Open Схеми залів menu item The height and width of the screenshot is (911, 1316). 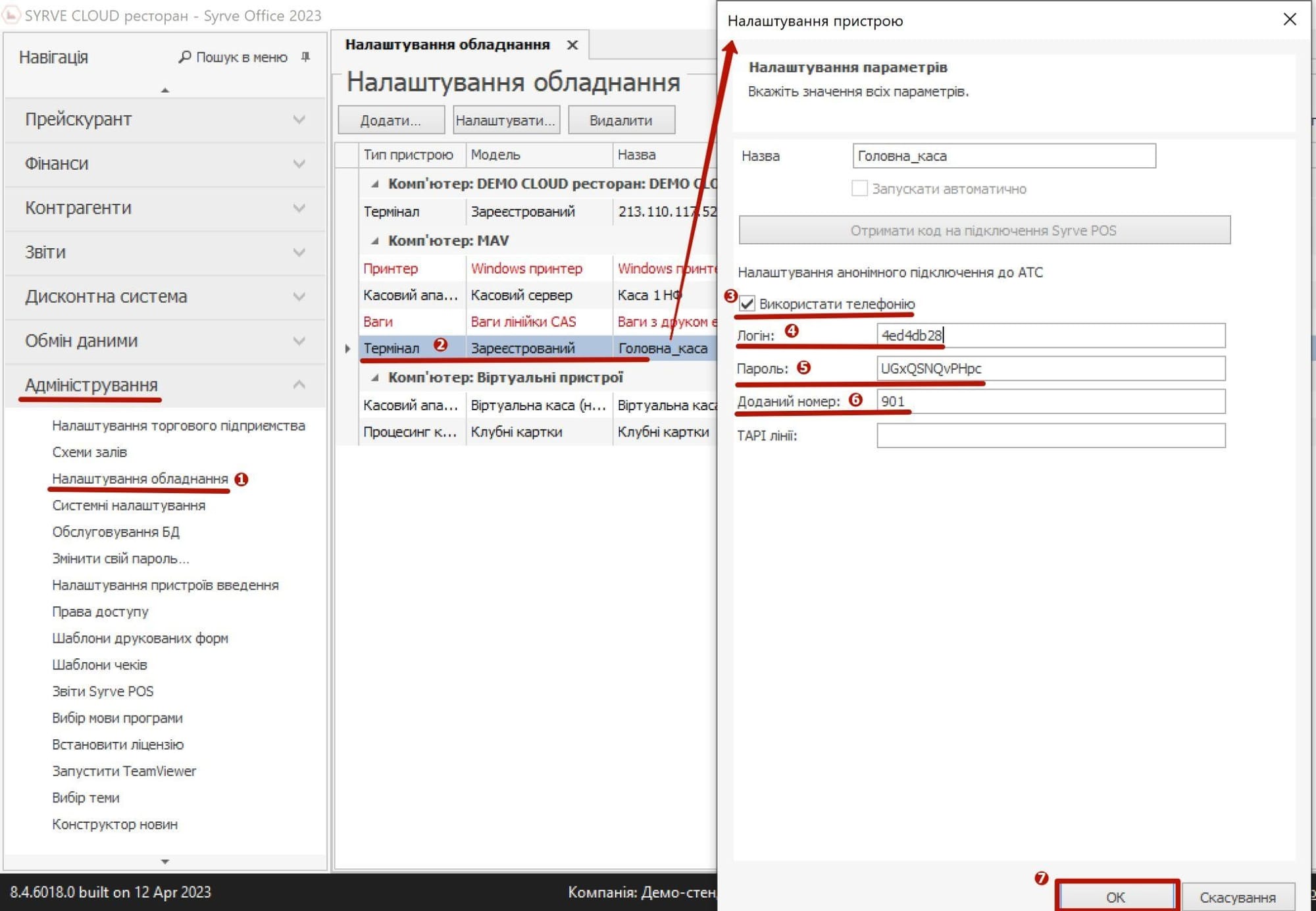click(x=89, y=452)
